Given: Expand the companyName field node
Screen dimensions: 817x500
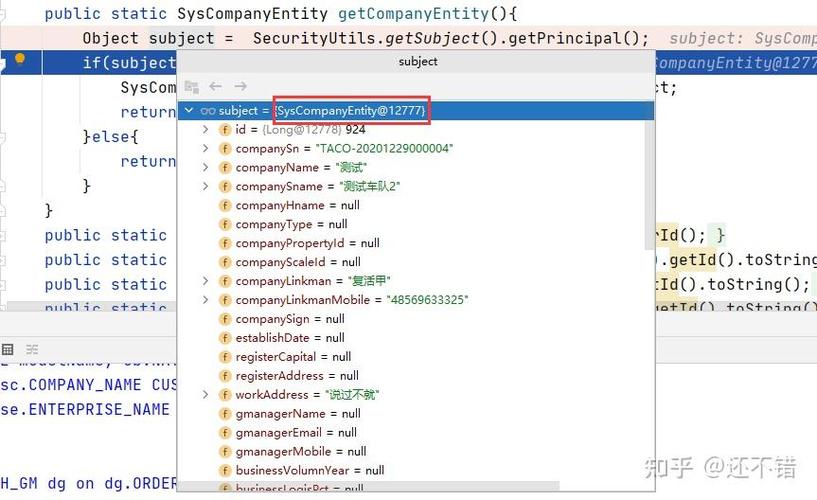Looking at the screenshot, I should coord(205,167).
